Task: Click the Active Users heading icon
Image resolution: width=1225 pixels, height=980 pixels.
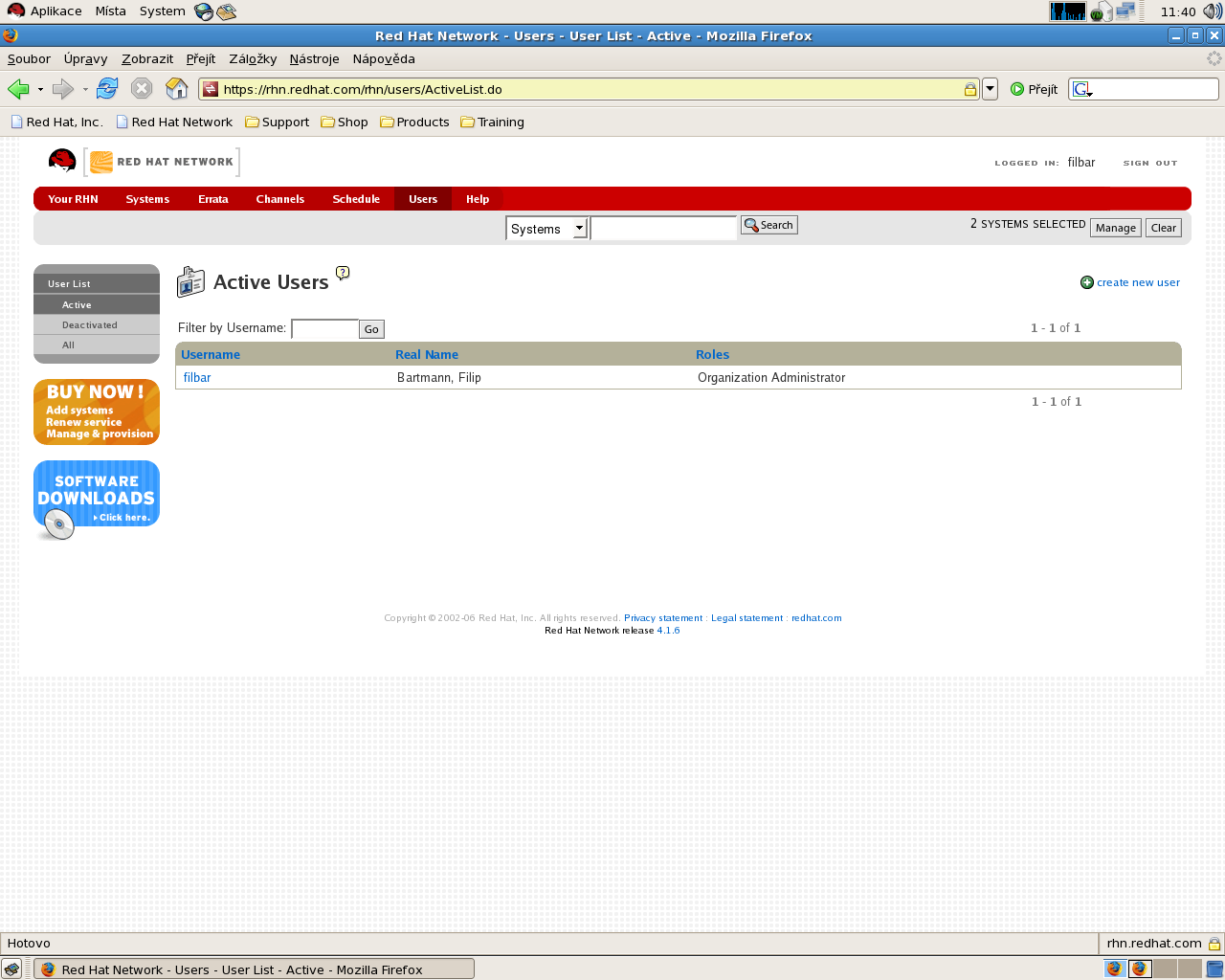Action: click(x=191, y=282)
